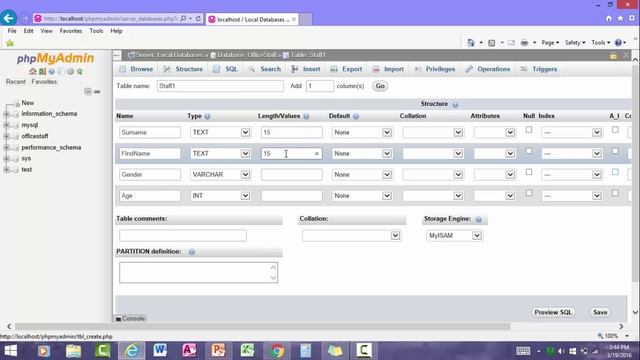Open the Structure tab
This screenshot has width=640, height=360.
click(183, 69)
